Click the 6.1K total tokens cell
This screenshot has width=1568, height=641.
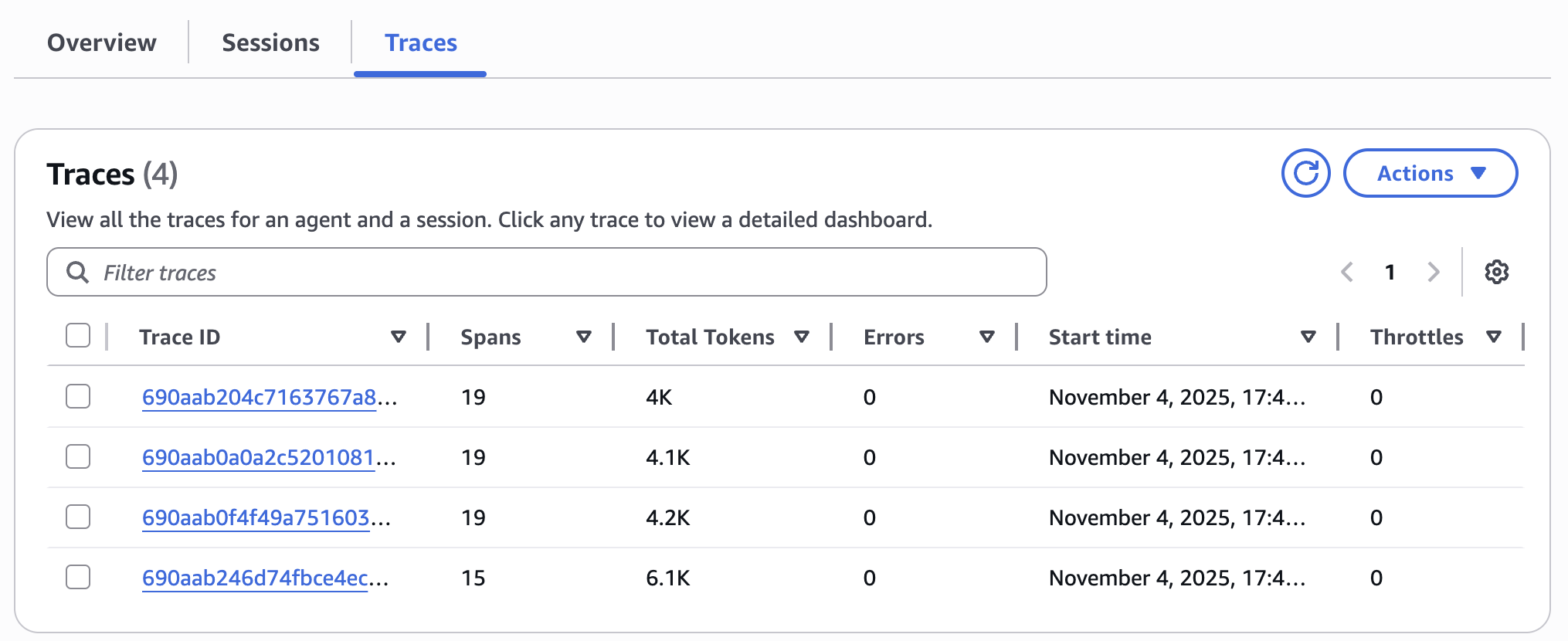668,578
